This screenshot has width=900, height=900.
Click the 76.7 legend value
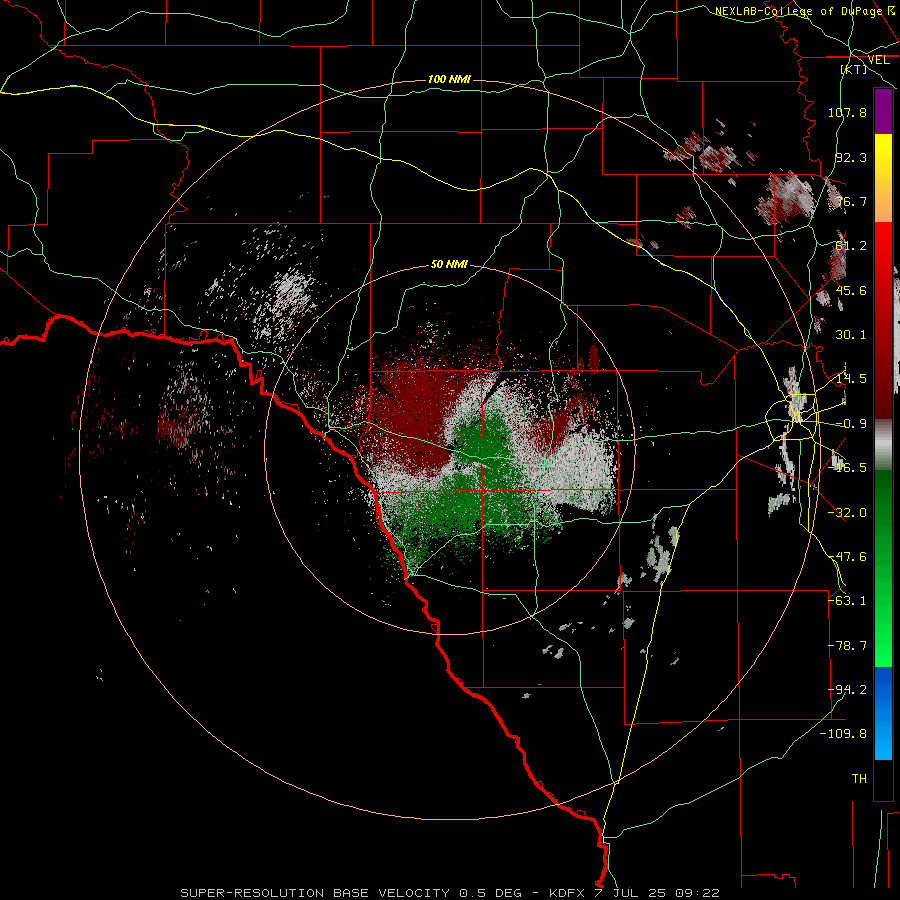click(851, 201)
